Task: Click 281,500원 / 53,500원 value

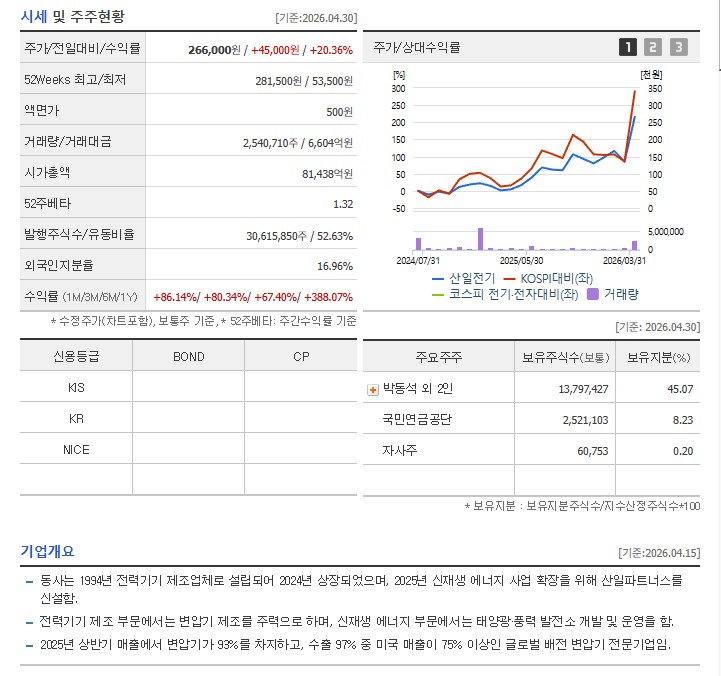Action: (304, 81)
